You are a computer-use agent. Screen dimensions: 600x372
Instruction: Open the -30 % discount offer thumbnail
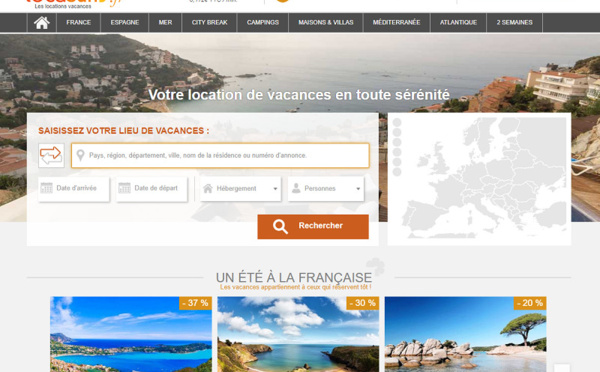(298, 334)
